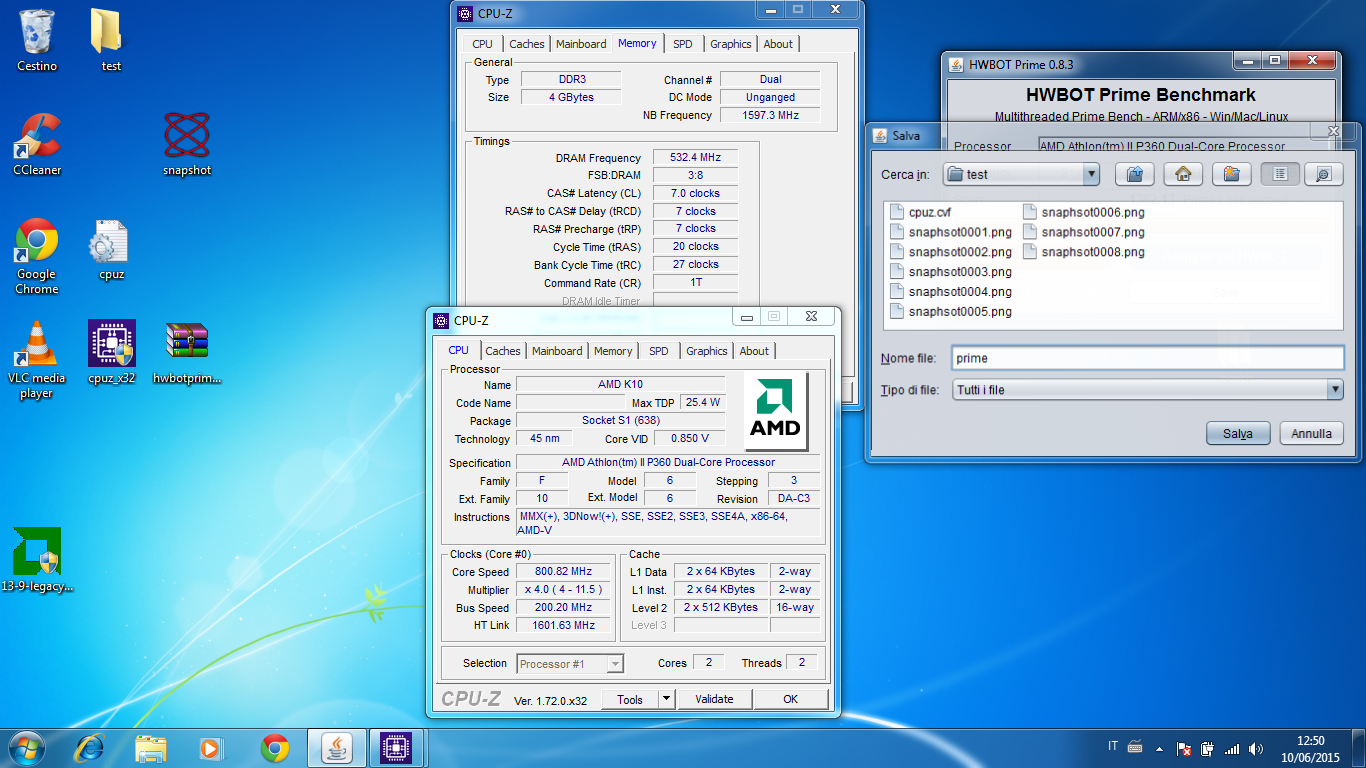
Task: Click the network signal tray icon
Action: tap(1232, 748)
